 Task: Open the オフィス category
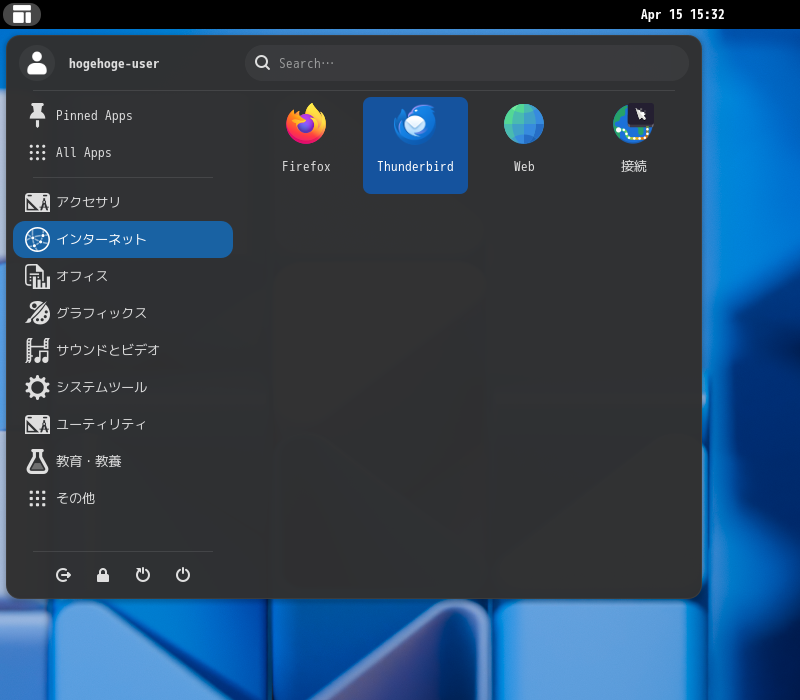coord(123,277)
